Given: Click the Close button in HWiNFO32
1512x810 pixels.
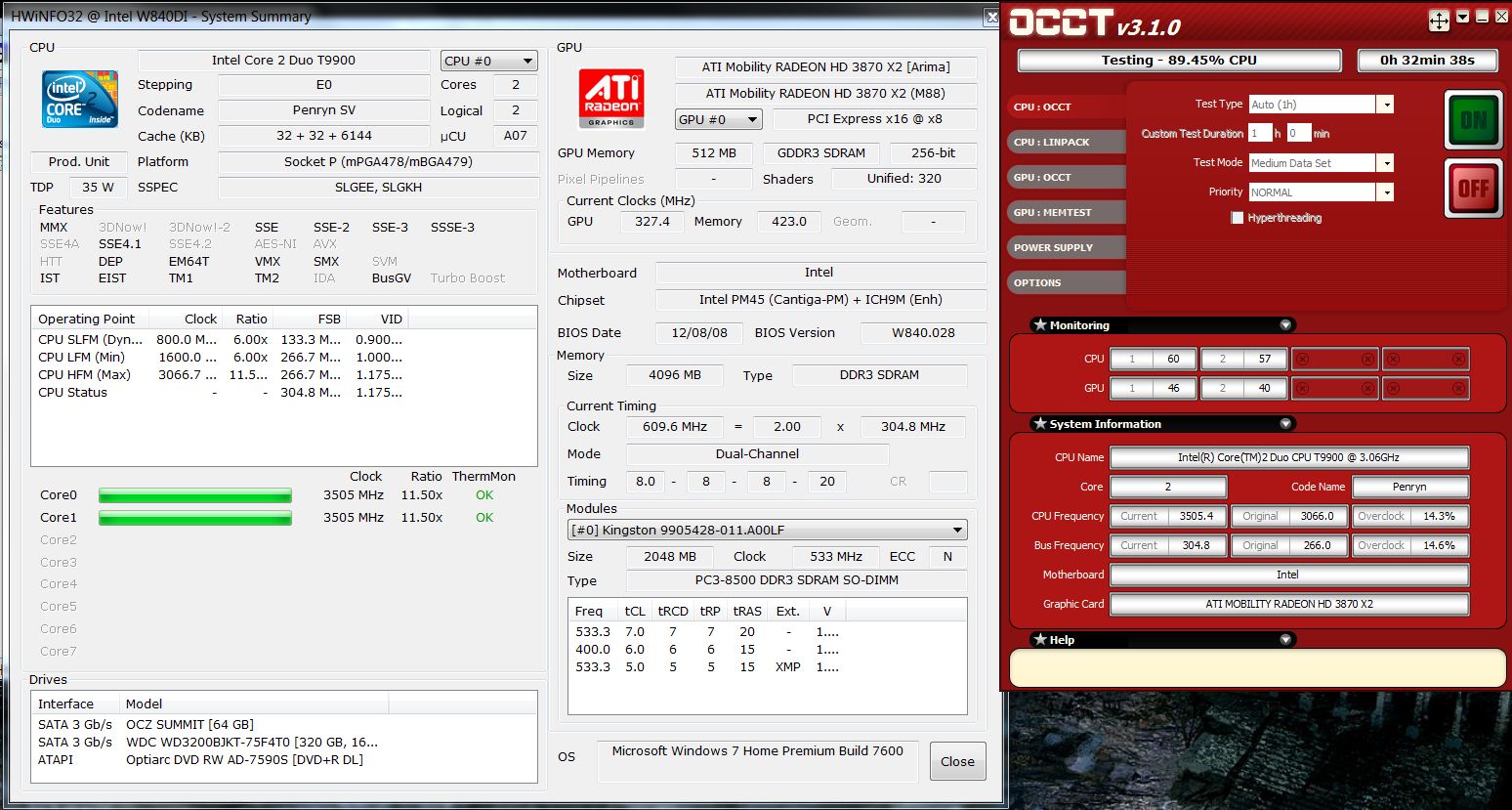Looking at the screenshot, I should 957,761.
